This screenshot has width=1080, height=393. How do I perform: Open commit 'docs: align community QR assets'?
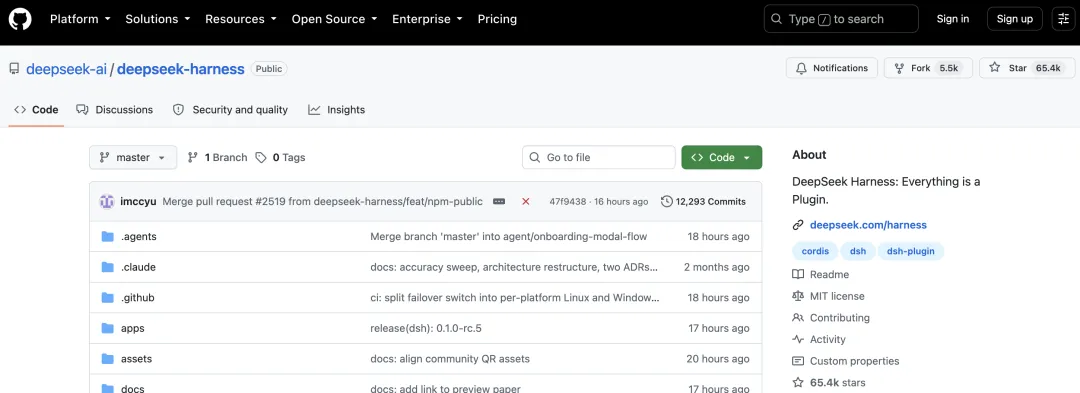coord(450,359)
